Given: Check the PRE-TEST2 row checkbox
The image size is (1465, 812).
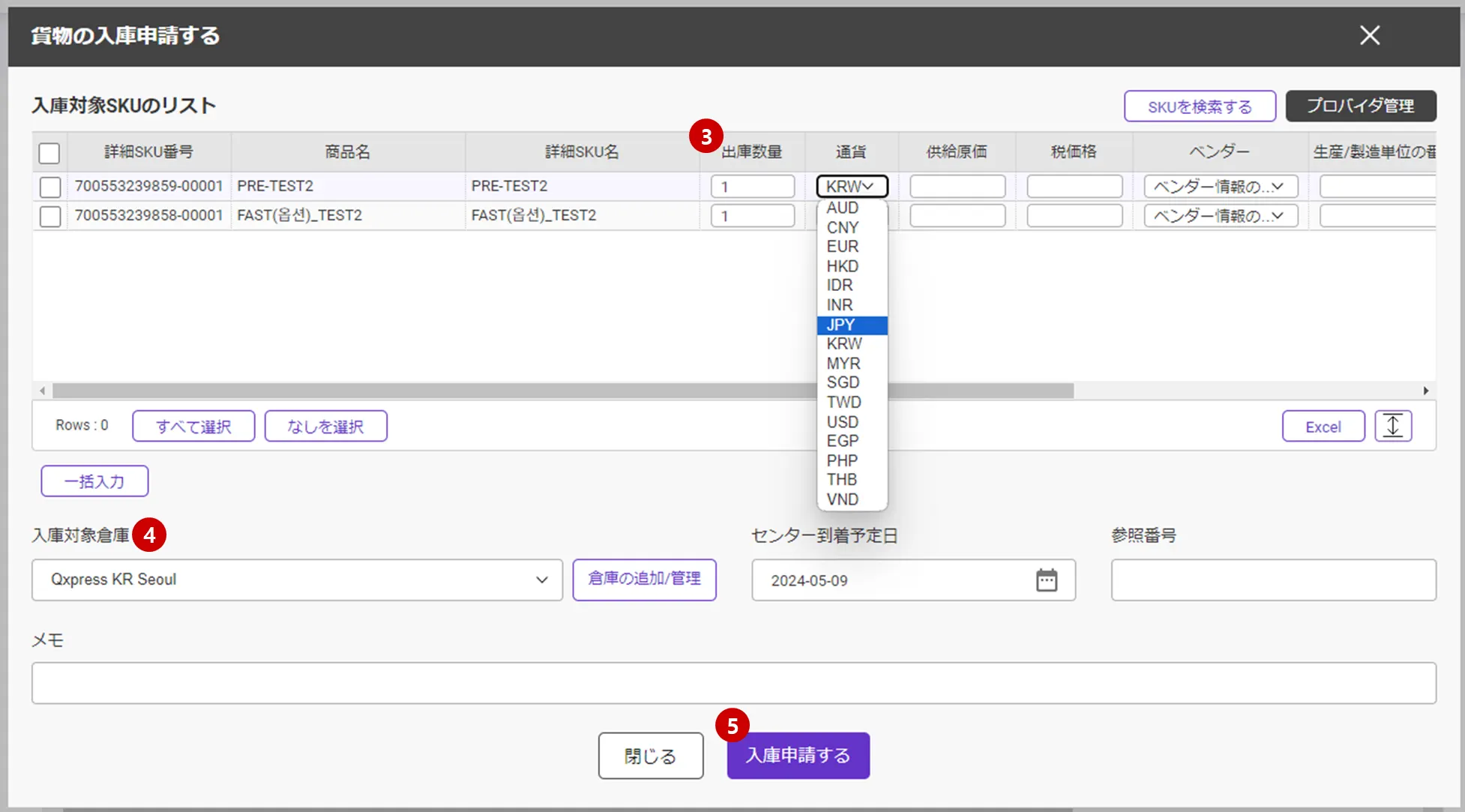Looking at the screenshot, I should (50, 187).
